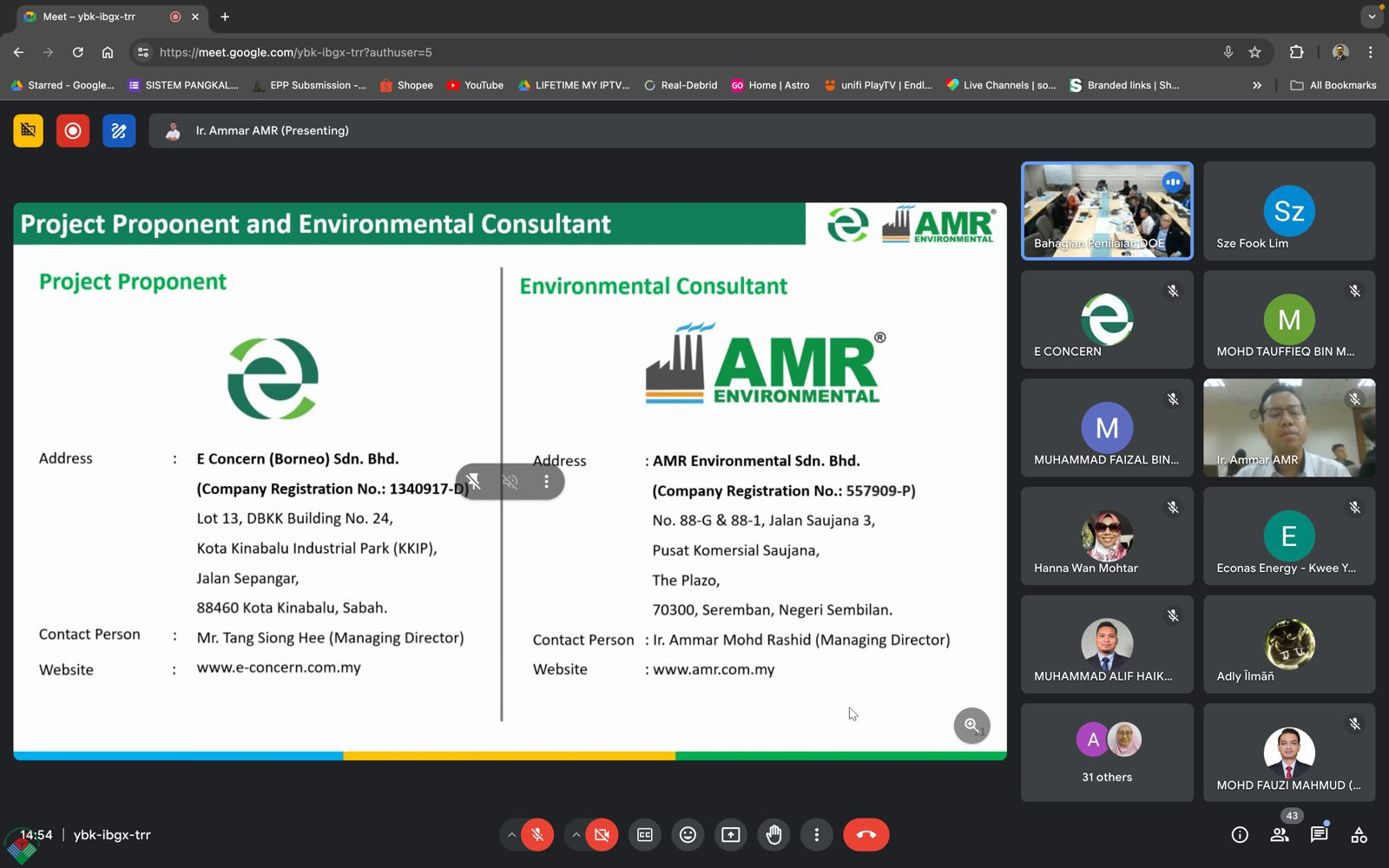This screenshot has height=868, width=1389.
Task: Open the All Bookmarks folder
Action: 1333,85
